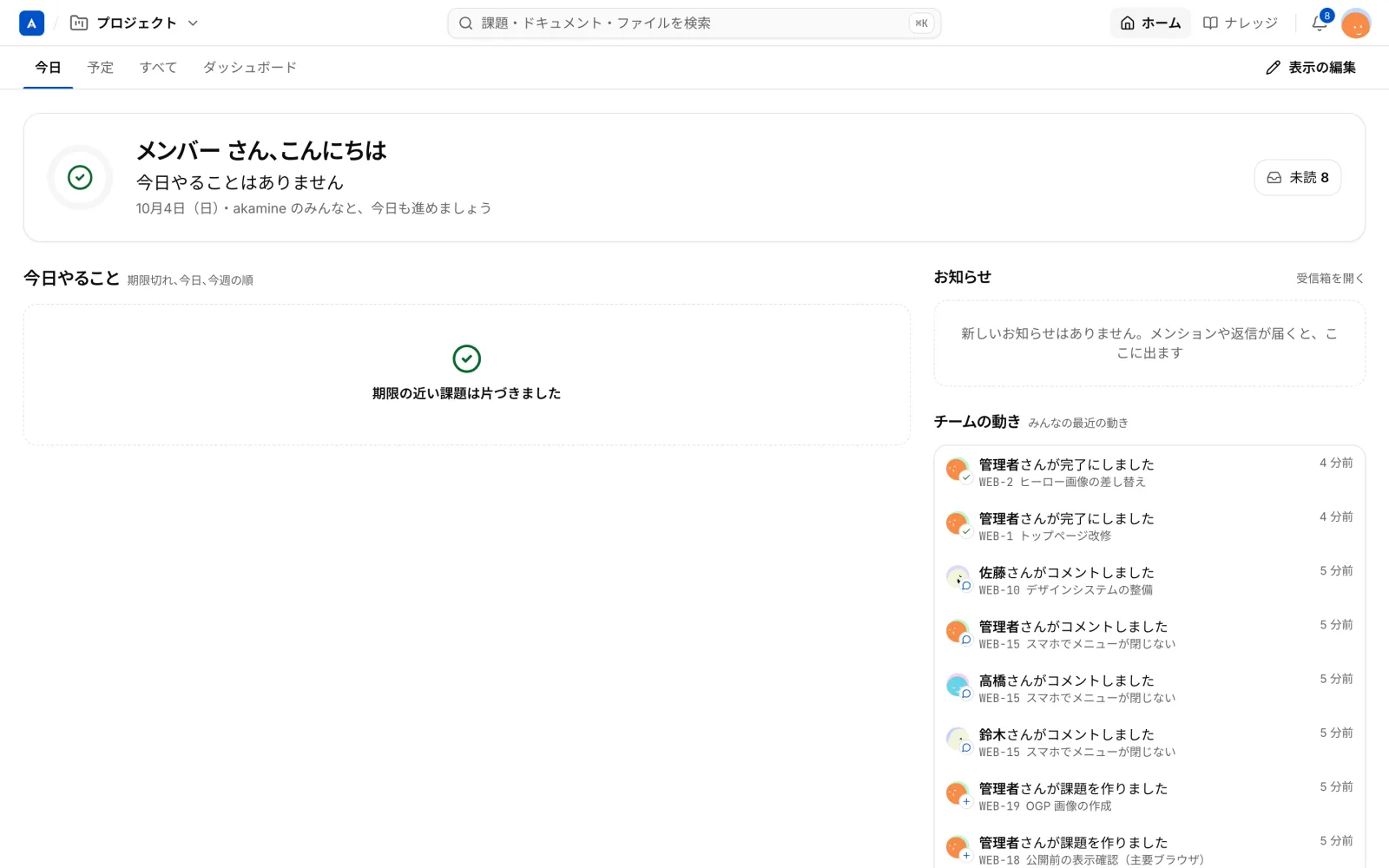Switch to すべて tab

click(x=158, y=67)
